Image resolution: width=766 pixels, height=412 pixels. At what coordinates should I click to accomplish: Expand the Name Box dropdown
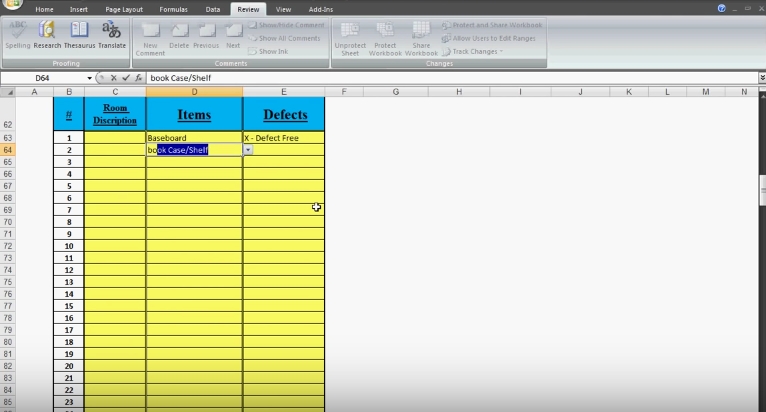tap(89, 78)
